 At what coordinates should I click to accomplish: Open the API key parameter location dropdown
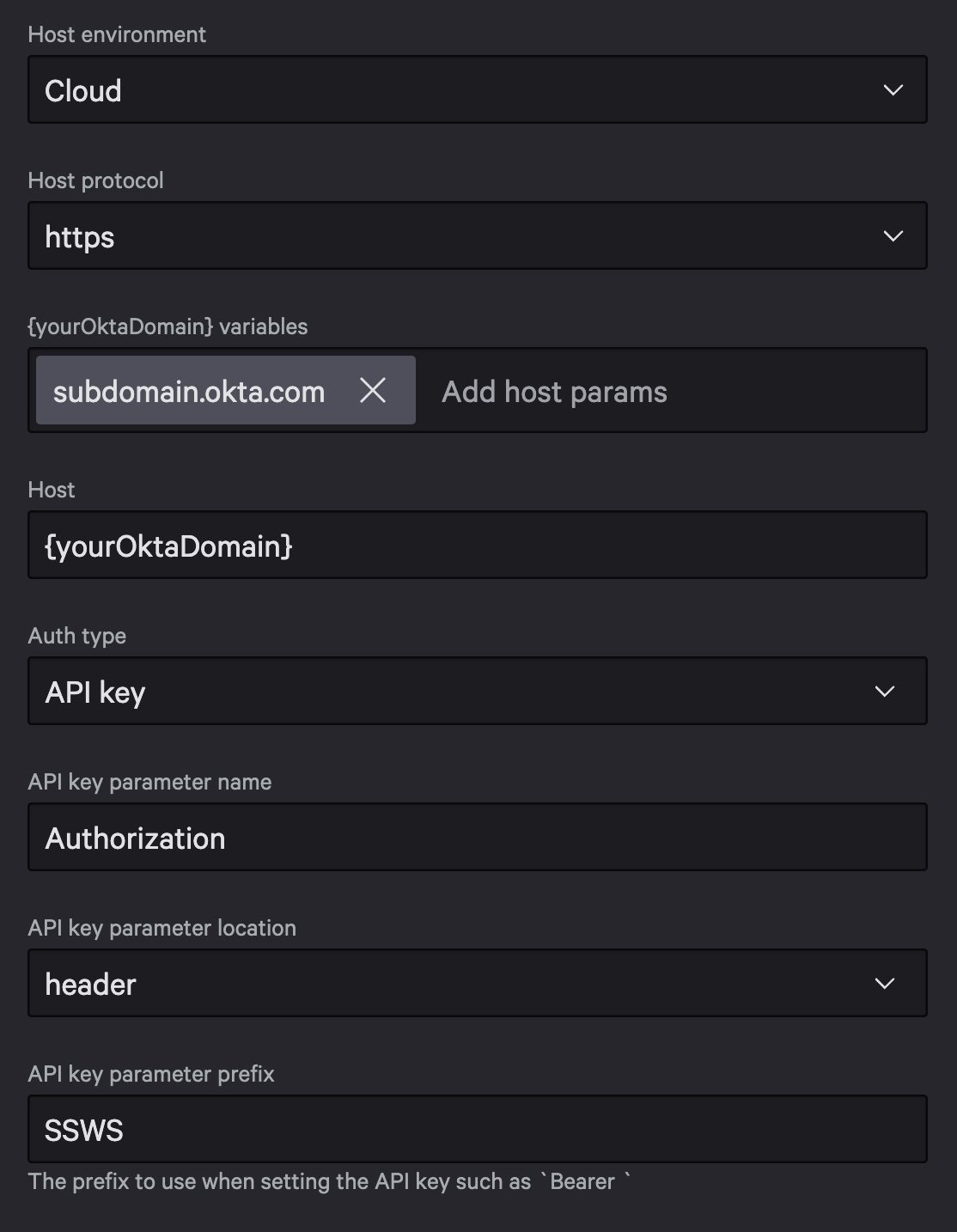click(478, 983)
